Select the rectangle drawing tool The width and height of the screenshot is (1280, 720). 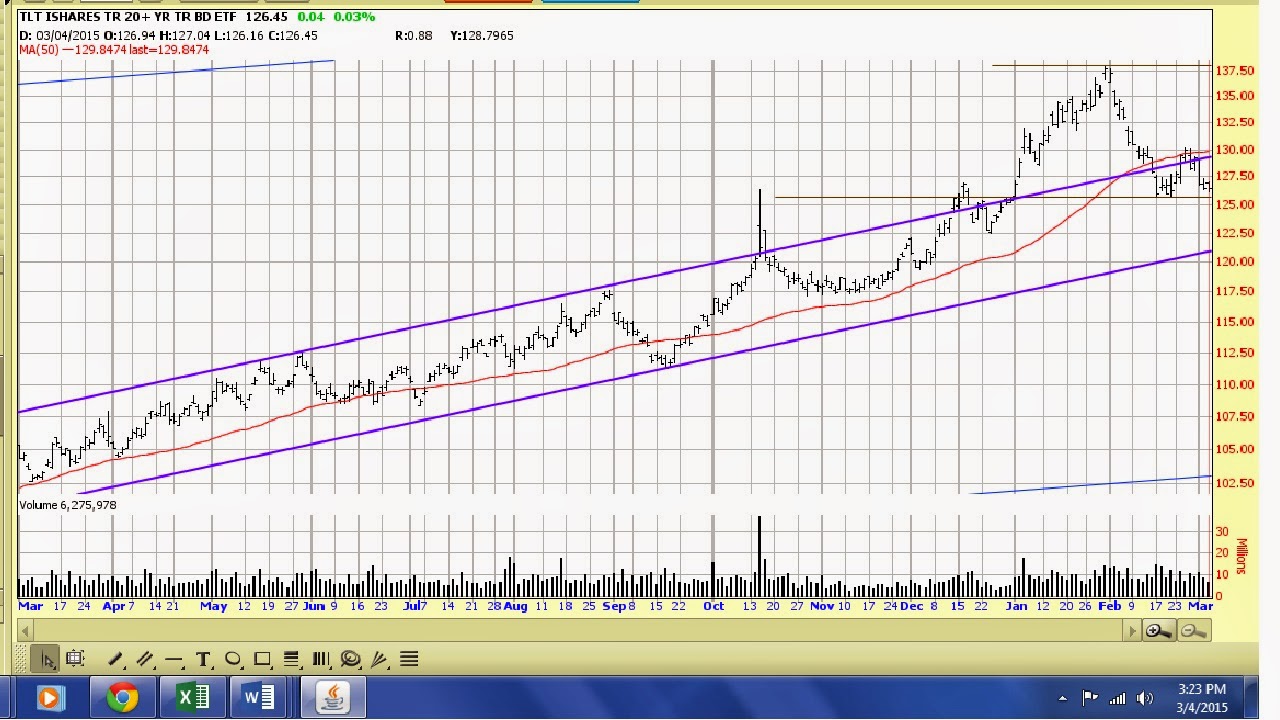coord(263,659)
